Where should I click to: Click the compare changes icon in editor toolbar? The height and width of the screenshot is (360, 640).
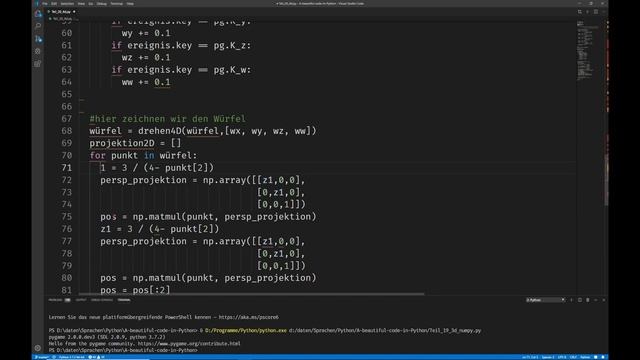[x=580, y=12]
